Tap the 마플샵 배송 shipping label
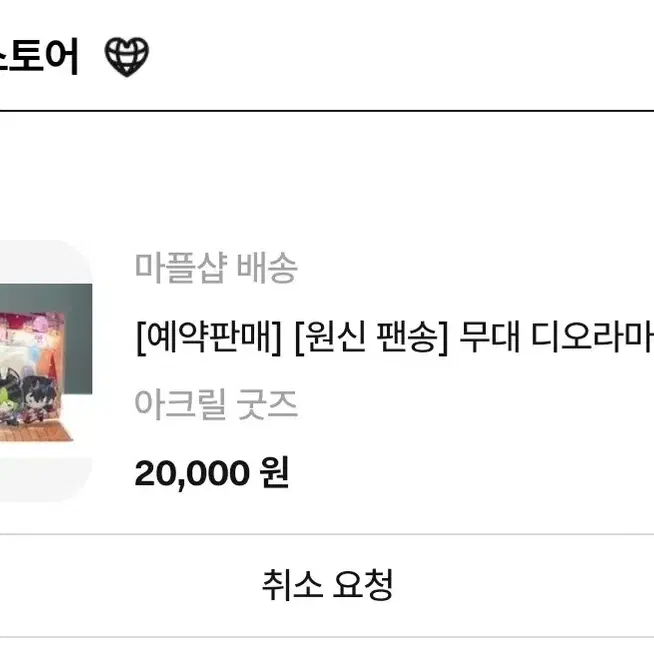The height and width of the screenshot is (654, 654). pos(216,267)
